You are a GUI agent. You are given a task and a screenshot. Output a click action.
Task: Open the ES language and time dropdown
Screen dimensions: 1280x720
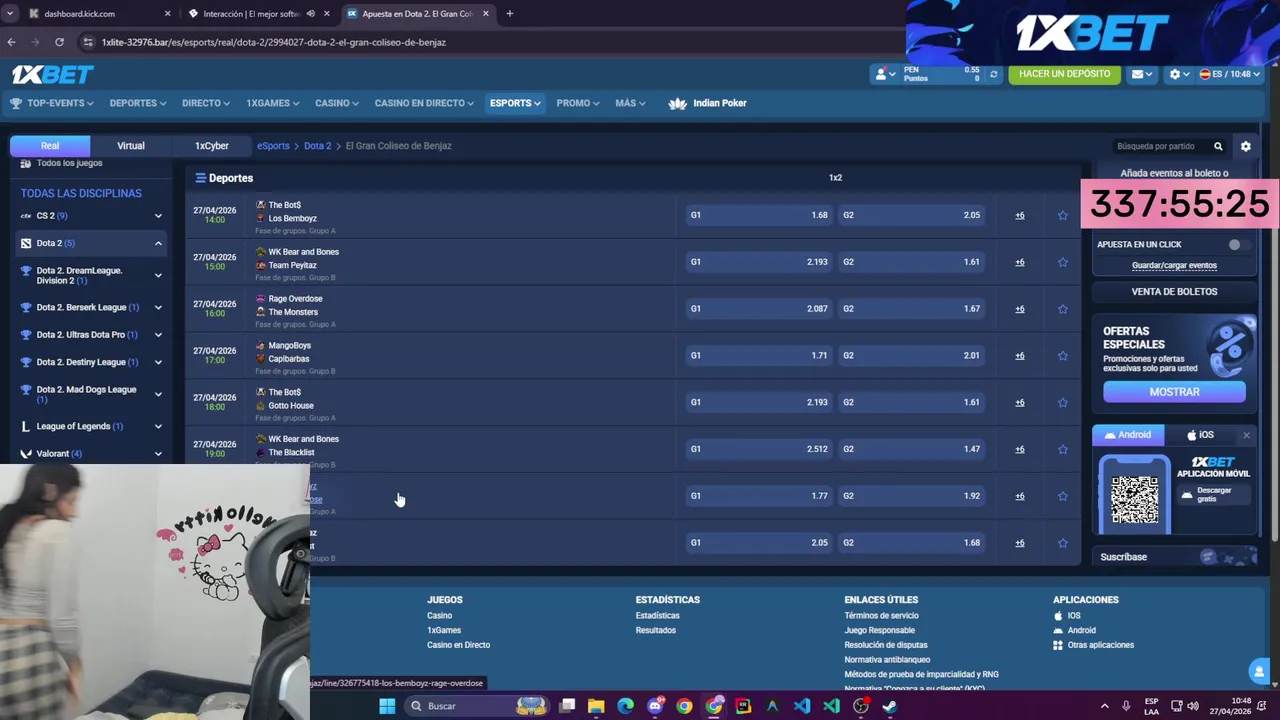click(x=1230, y=74)
